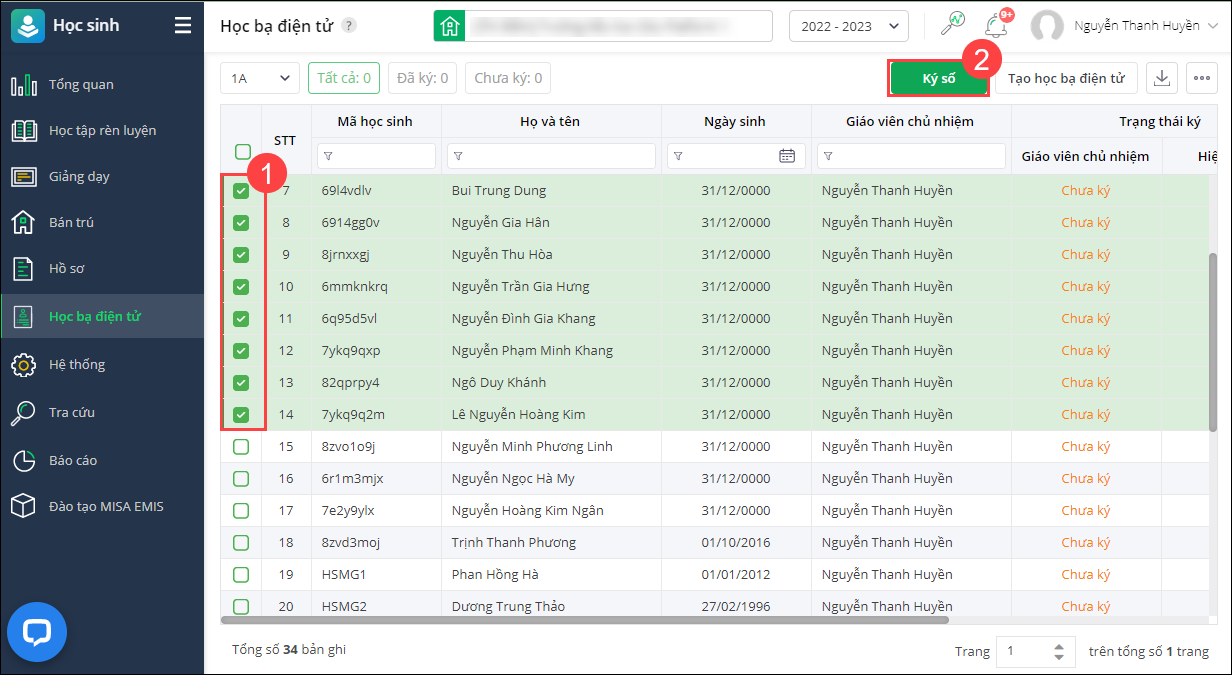Click the Trang page number field
The image size is (1232, 675).
pyautogui.click(x=1026, y=652)
